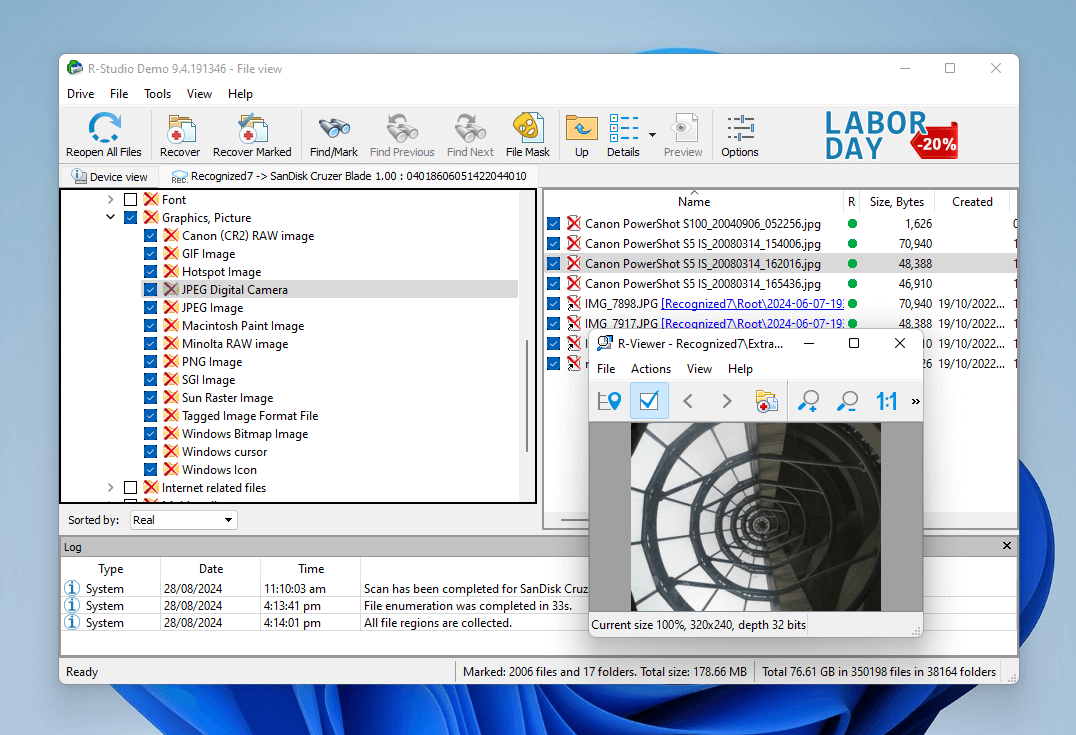Zoom in using the R-Viewer magnifier icon
The width and height of the screenshot is (1076, 735).
(808, 400)
